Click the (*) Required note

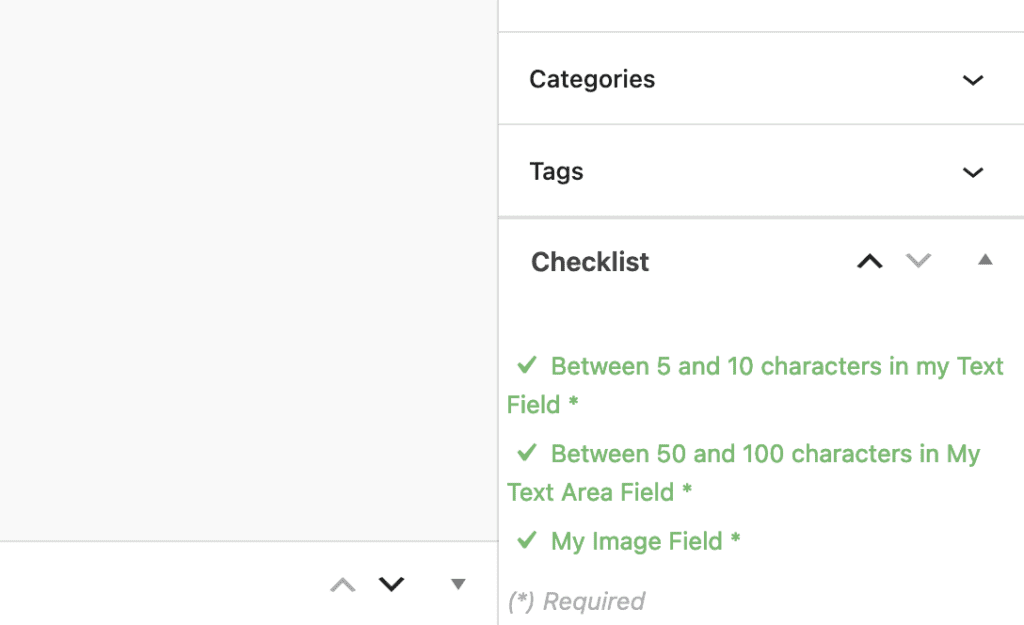(576, 601)
